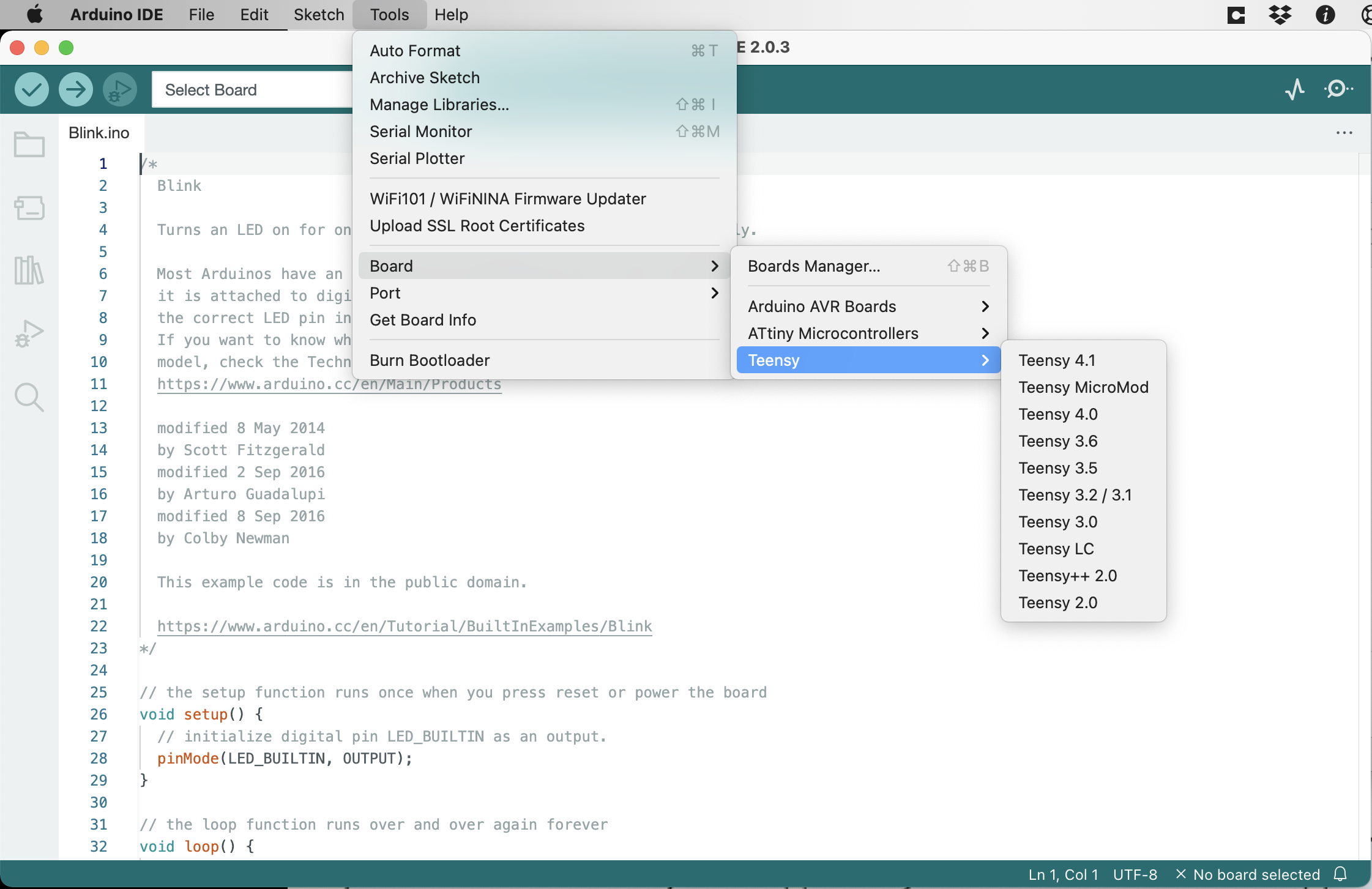Click the three-dot menu near Blink.ino tab
Screen dimensions: 1372x889
[1345, 133]
